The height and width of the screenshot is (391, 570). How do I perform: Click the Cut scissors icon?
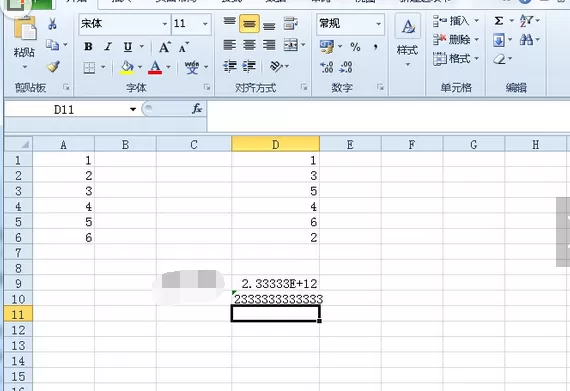(52, 24)
